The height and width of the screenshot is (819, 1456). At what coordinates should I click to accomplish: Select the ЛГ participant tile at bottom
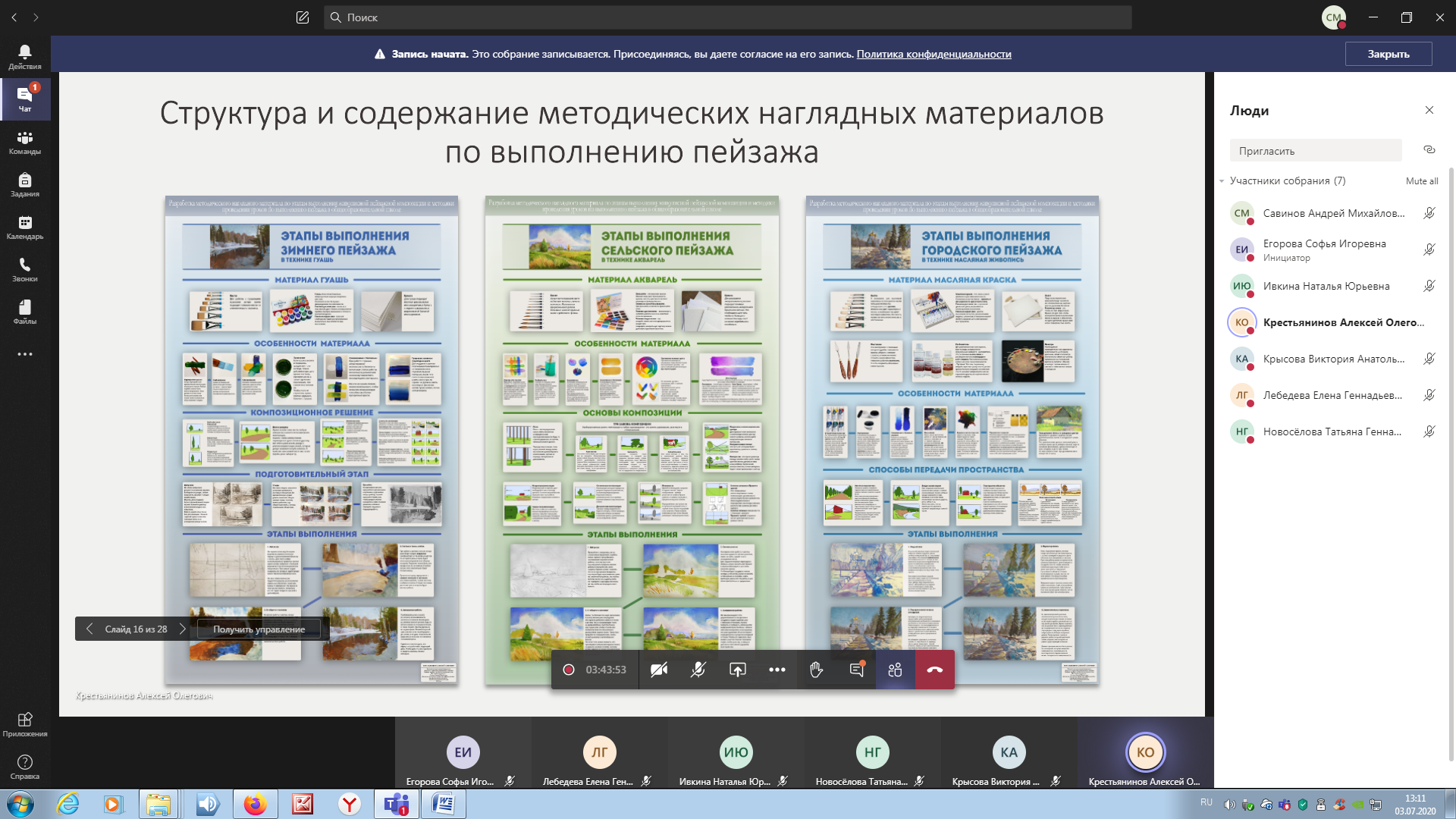tap(600, 753)
